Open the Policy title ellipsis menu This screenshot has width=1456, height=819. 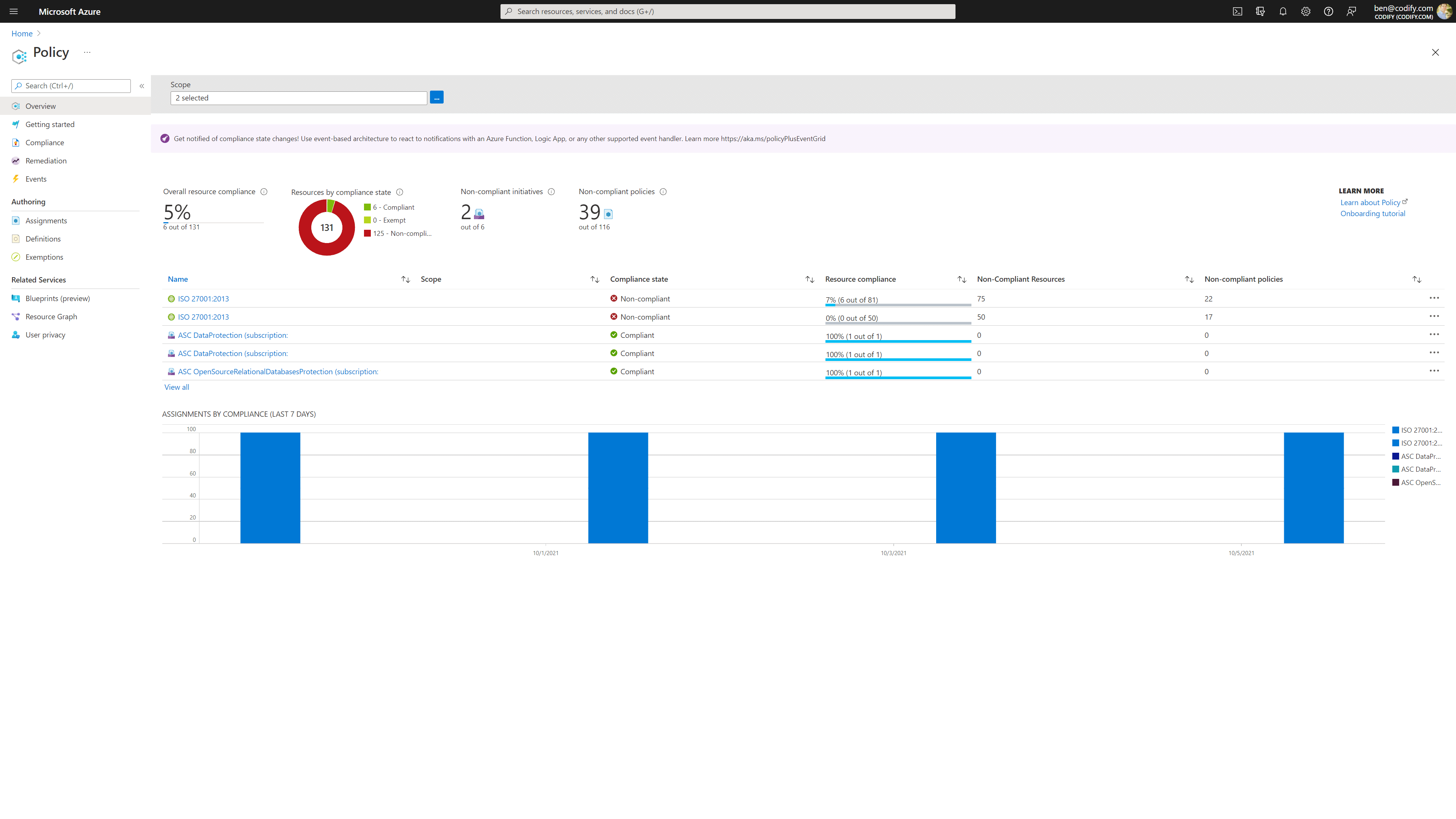click(87, 52)
